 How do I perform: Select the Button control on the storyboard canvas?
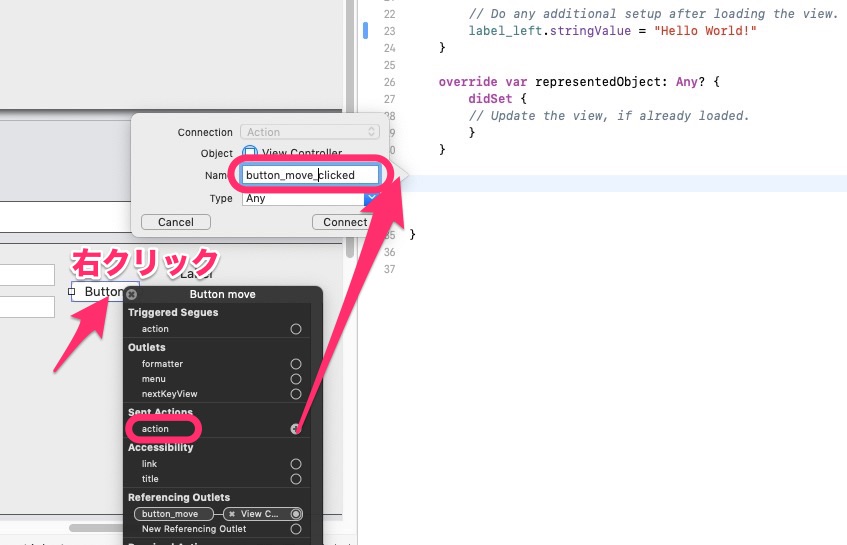[x=103, y=292]
